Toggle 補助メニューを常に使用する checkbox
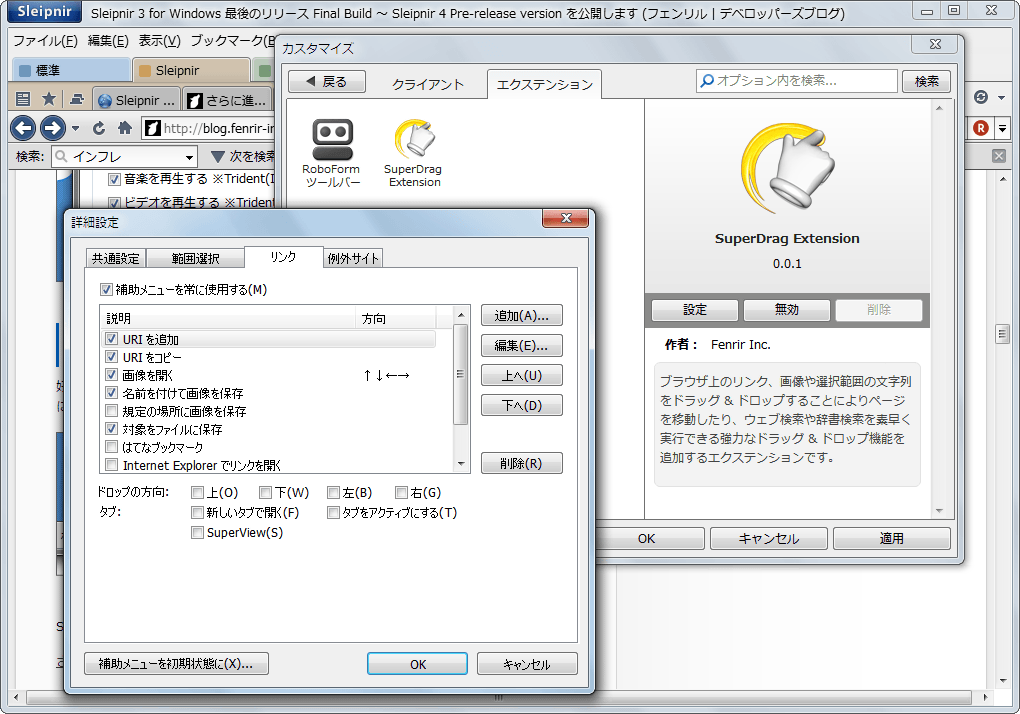Viewport: 1020px width, 714px height. 107,289
